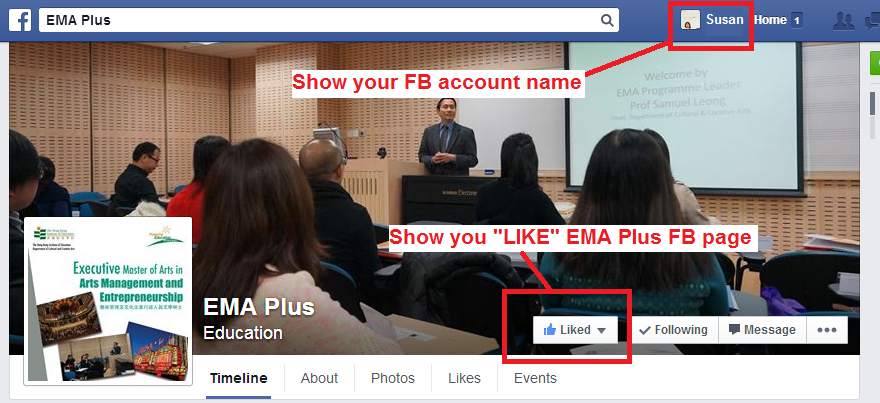The image size is (880, 403).
Task: Click Susan's profile picture thumbnail
Action: pos(690,20)
